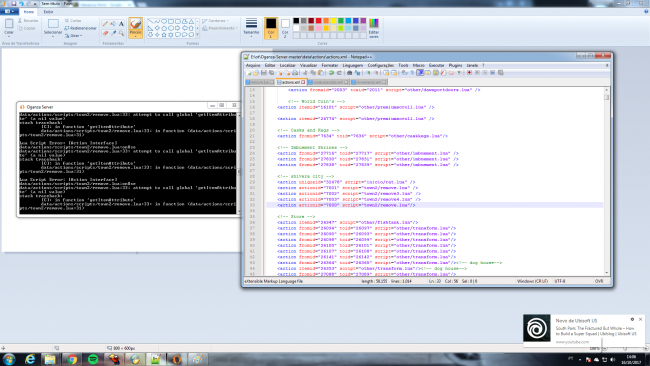Image resolution: width=650 pixels, height=366 pixels.
Task: Click the New file icon in Notepad++
Action: (248, 73)
